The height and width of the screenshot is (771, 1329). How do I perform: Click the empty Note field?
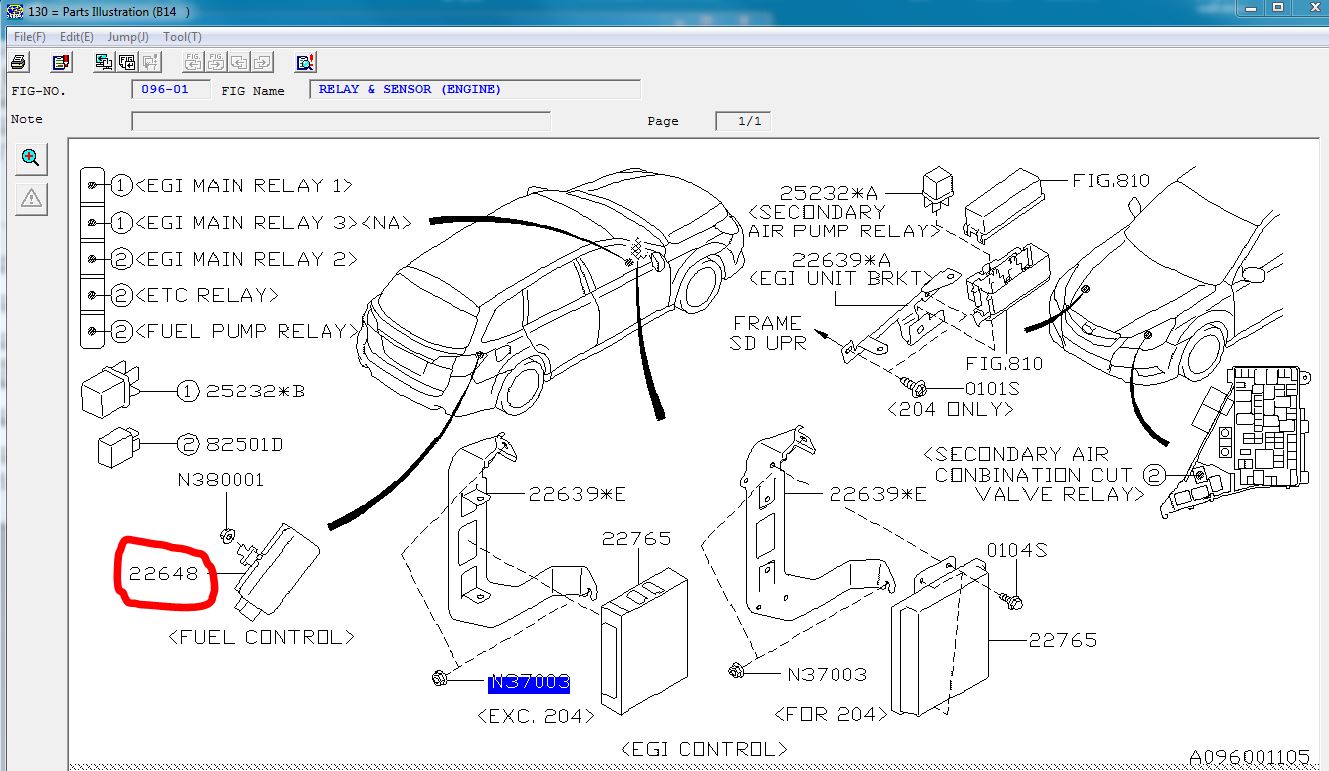pyautogui.click(x=340, y=121)
